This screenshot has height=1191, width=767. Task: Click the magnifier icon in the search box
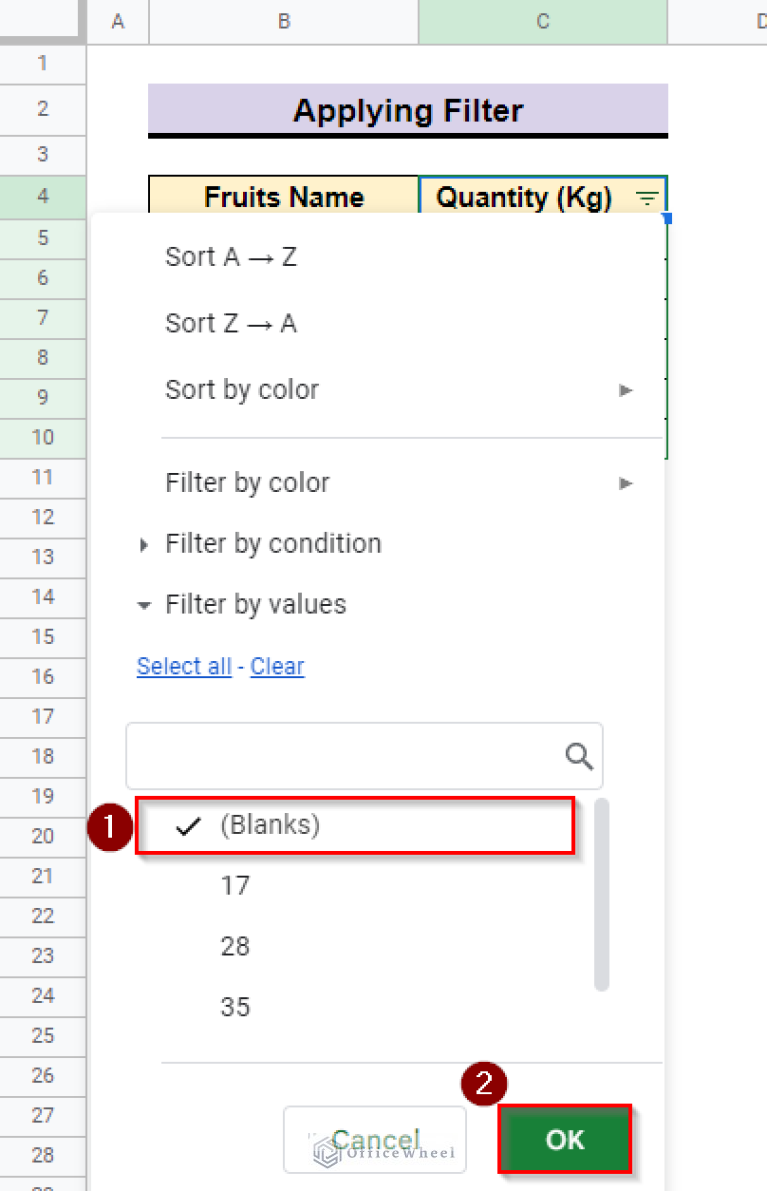click(x=579, y=757)
